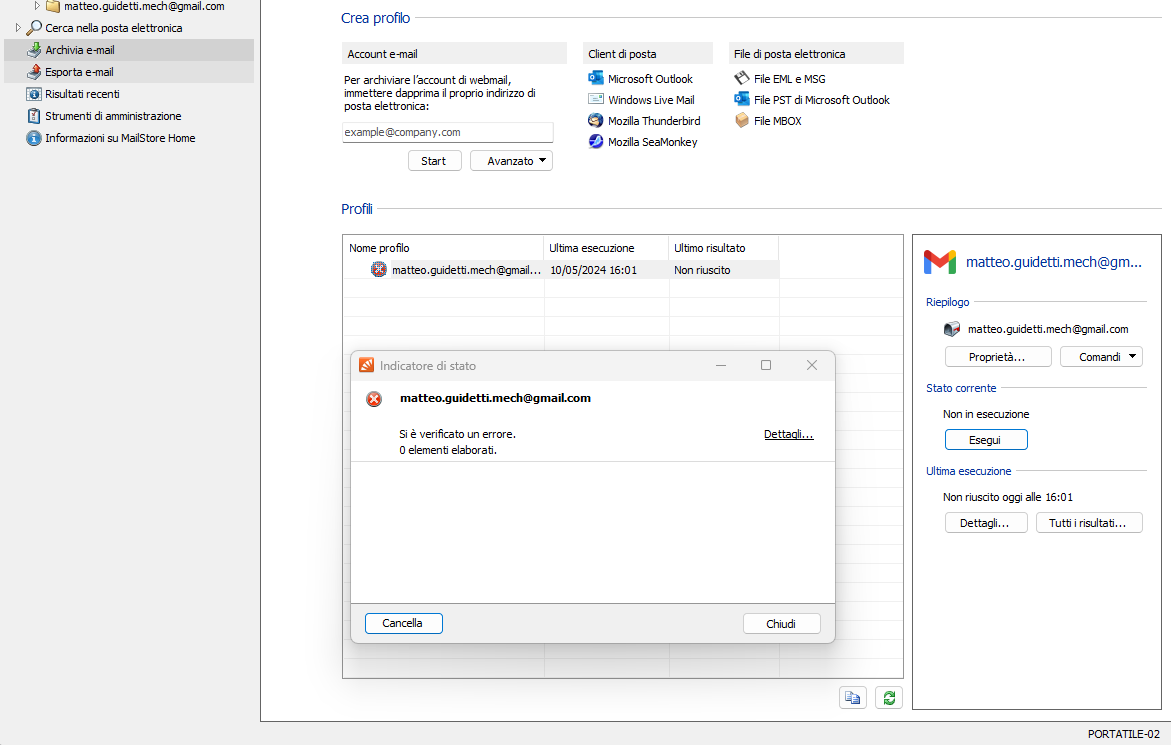The height and width of the screenshot is (745, 1171).
Task: Click the email address input field
Action: pyautogui.click(x=447, y=132)
